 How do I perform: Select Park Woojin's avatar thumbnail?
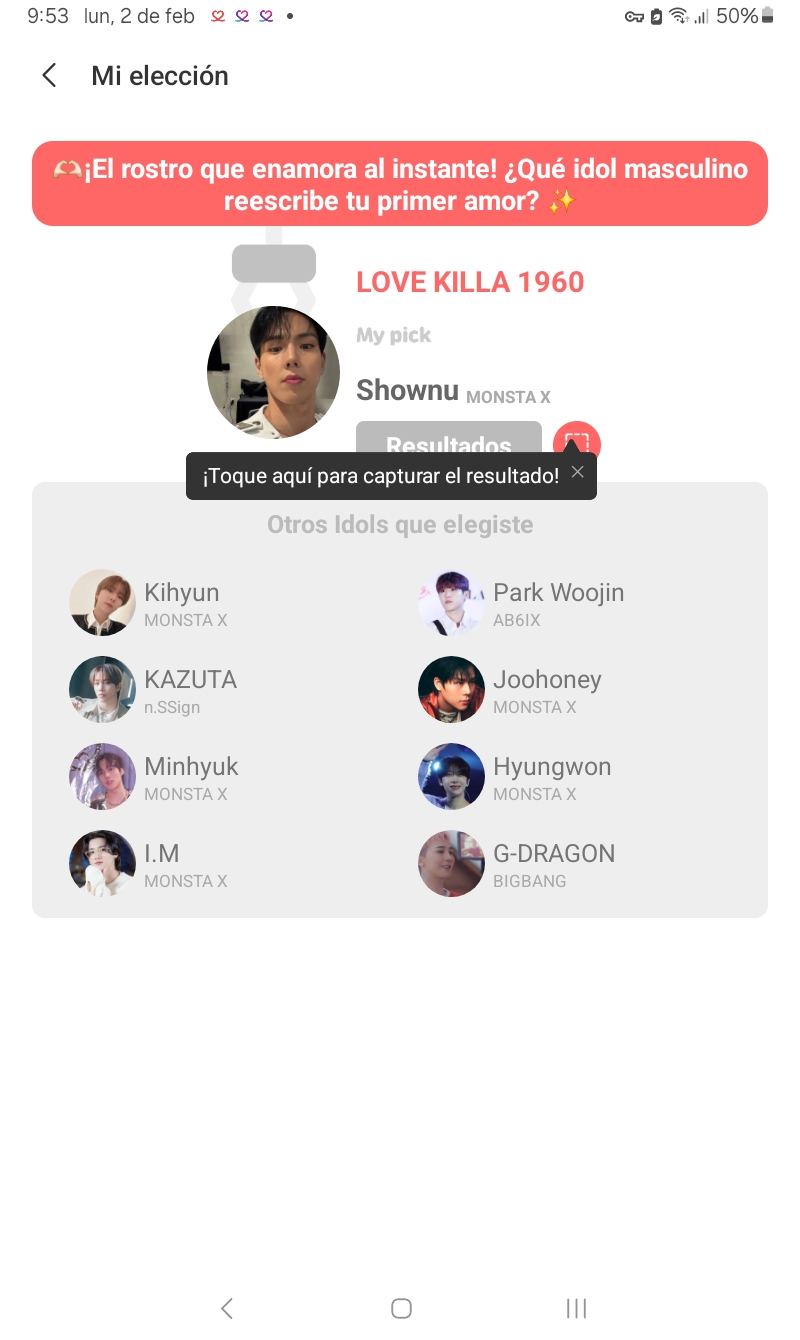(x=451, y=602)
